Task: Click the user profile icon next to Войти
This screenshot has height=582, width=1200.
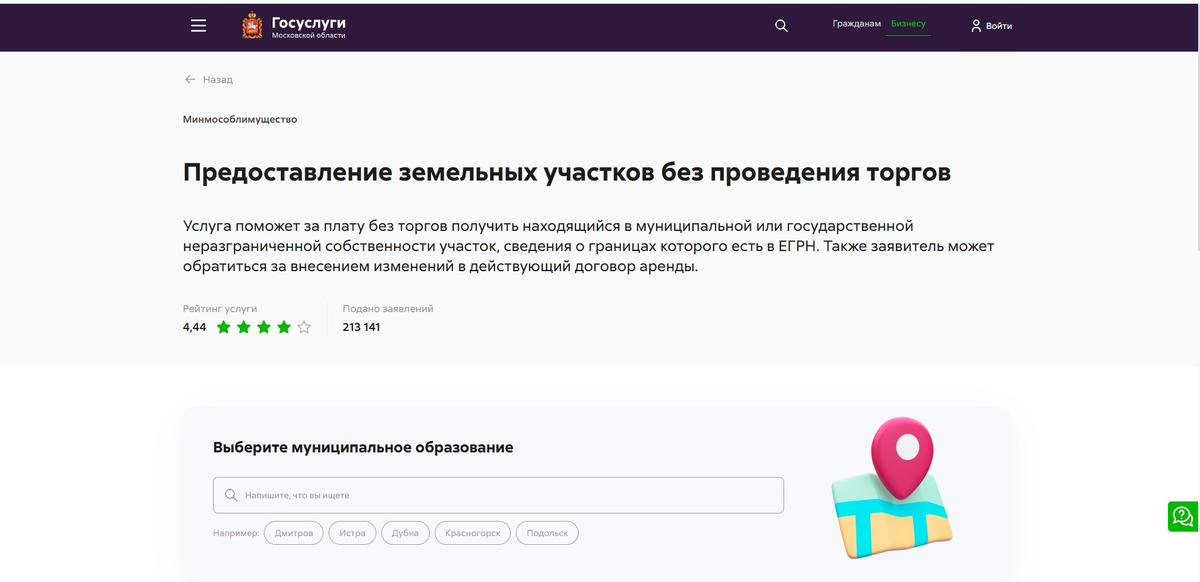Action: coord(976,26)
